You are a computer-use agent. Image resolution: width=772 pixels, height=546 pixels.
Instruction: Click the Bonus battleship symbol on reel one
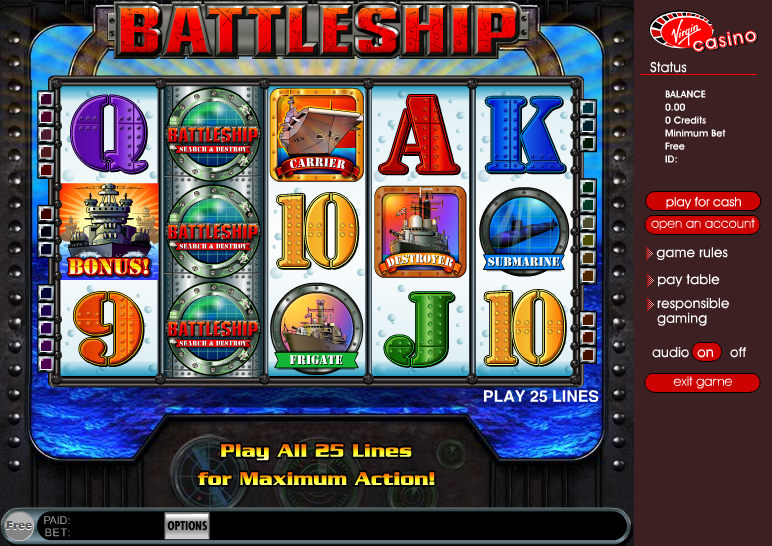pos(109,231)
